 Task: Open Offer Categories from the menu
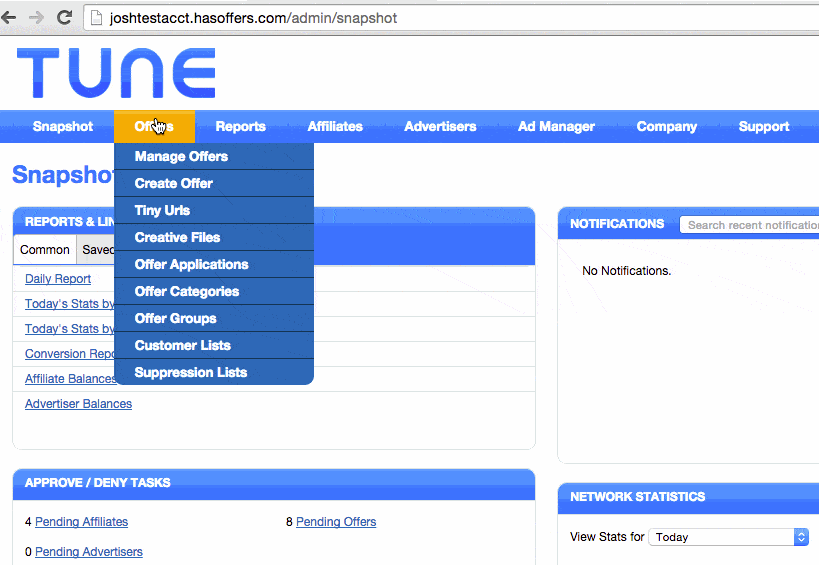214,291
